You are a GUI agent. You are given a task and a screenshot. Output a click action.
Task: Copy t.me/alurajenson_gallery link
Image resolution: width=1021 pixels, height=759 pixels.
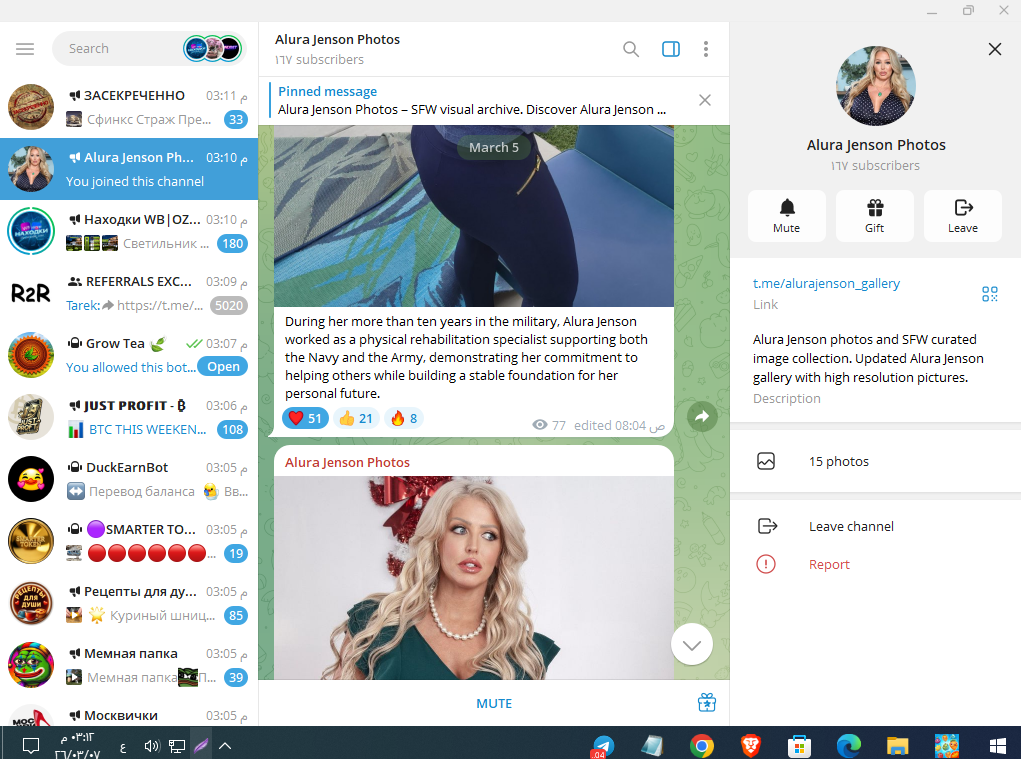pyautogui.click(x=826, y=284)
